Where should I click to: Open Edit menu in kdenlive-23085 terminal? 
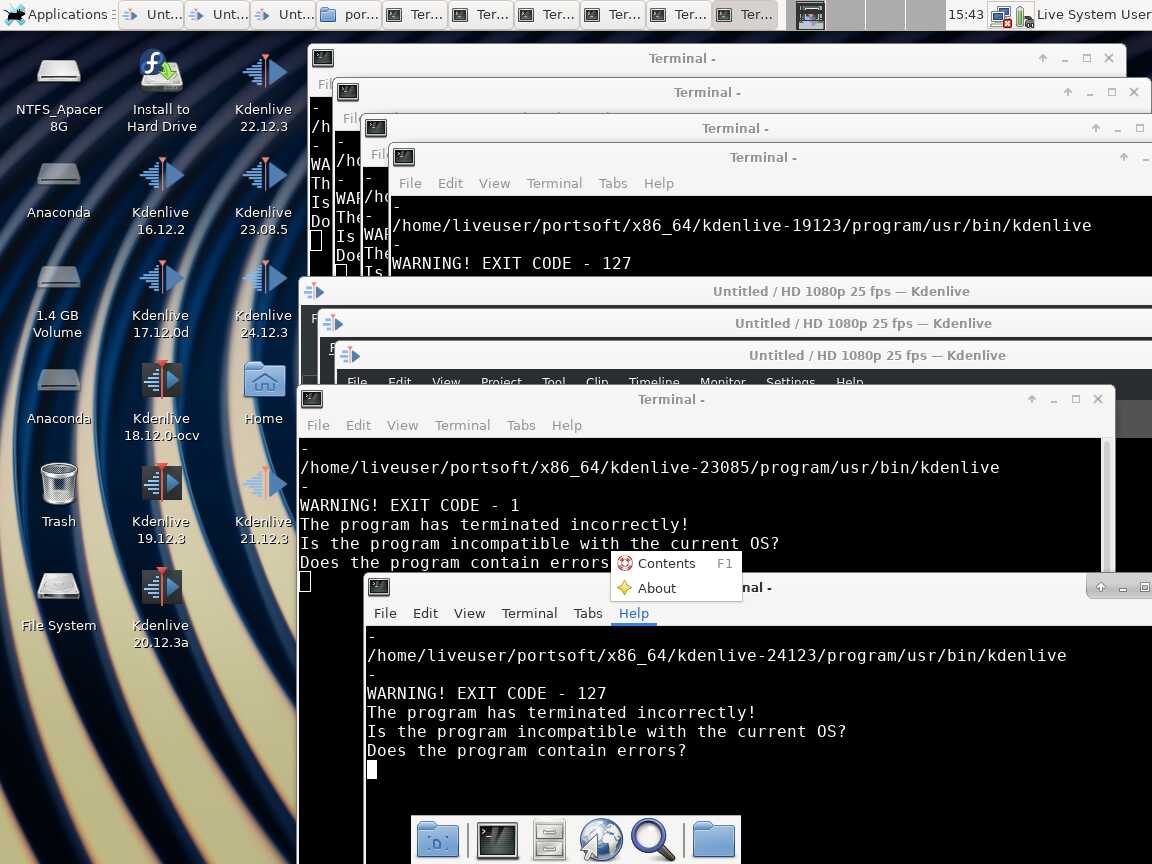click(359, 425)
